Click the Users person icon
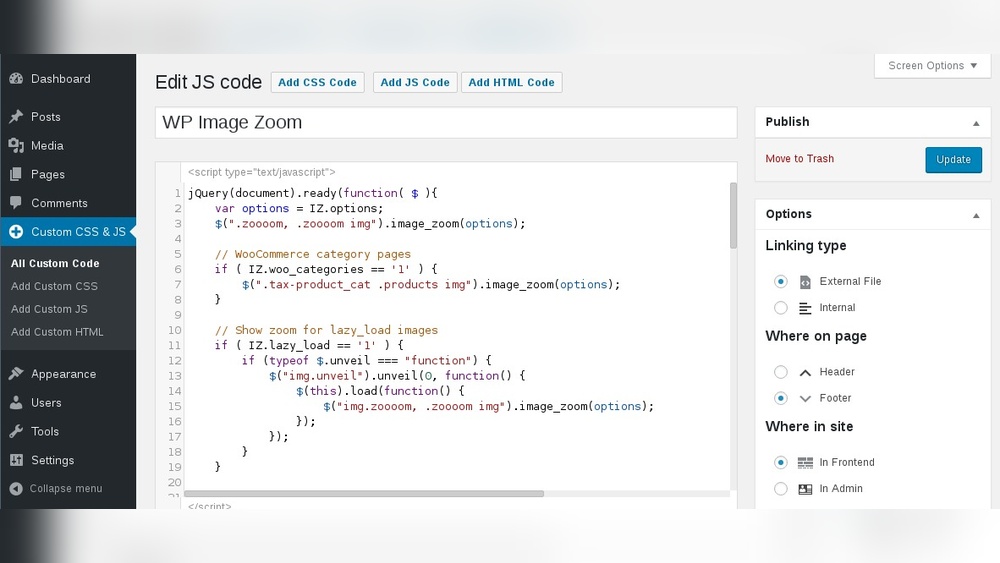The height and width of the screenshot is (563, 1000). point(16,402)
